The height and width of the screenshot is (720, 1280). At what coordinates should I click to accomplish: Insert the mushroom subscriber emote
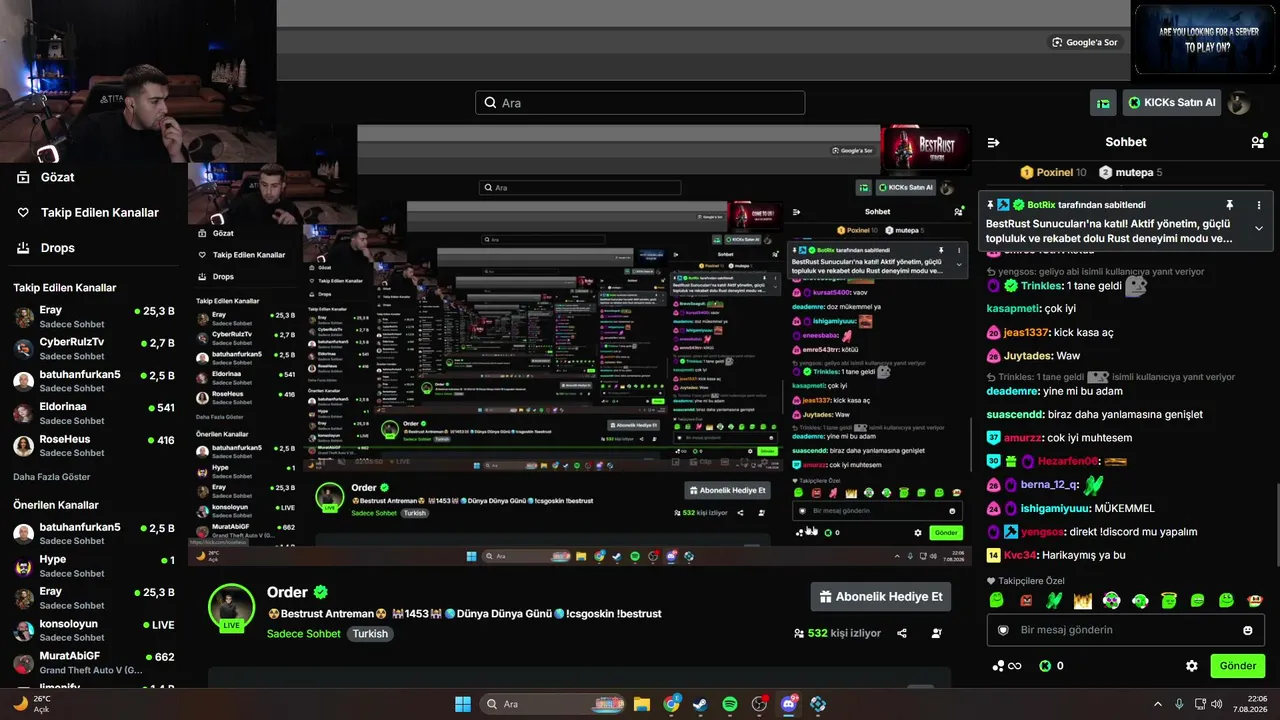[1256, 600]
